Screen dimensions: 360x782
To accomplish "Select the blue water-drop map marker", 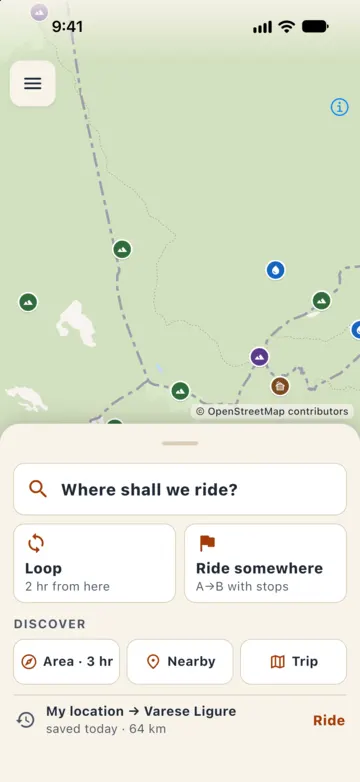I will pos(275,270).
